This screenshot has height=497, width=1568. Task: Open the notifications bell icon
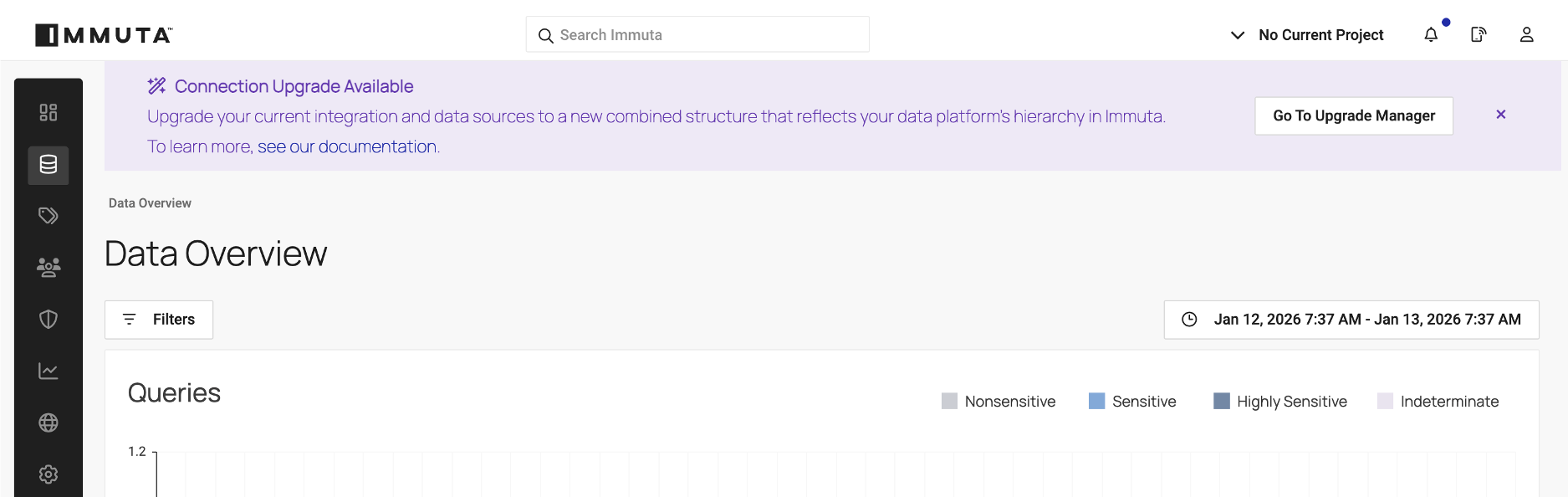click(1431, 35)
